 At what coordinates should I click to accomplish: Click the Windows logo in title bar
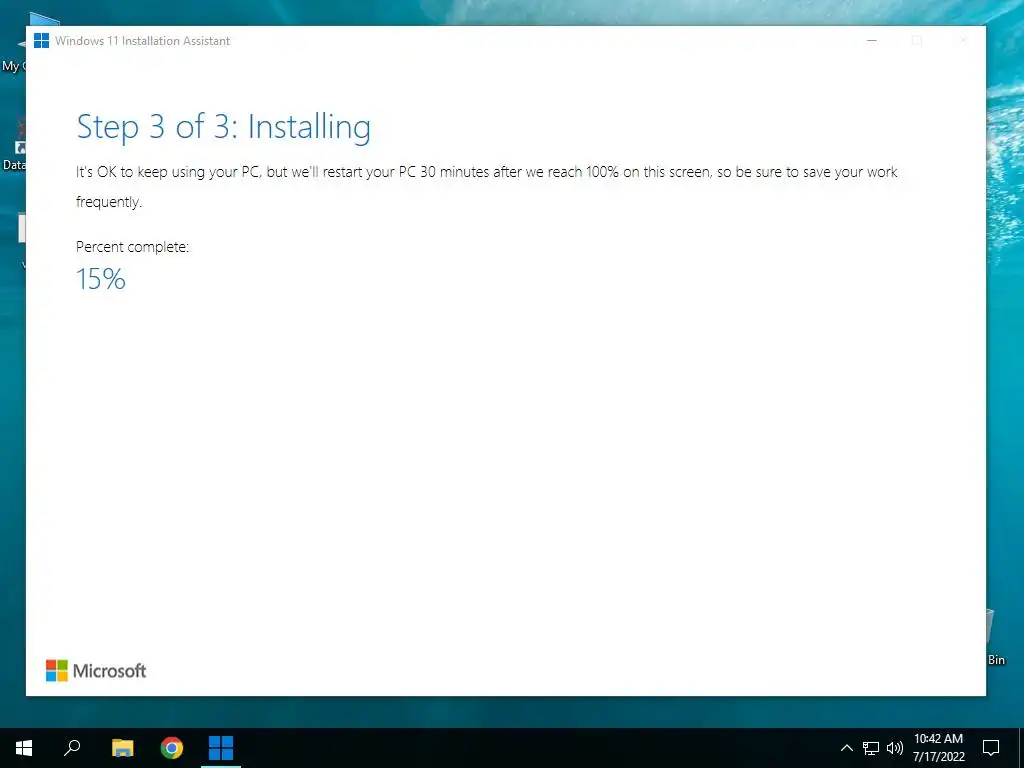click(x=41, y=40)
